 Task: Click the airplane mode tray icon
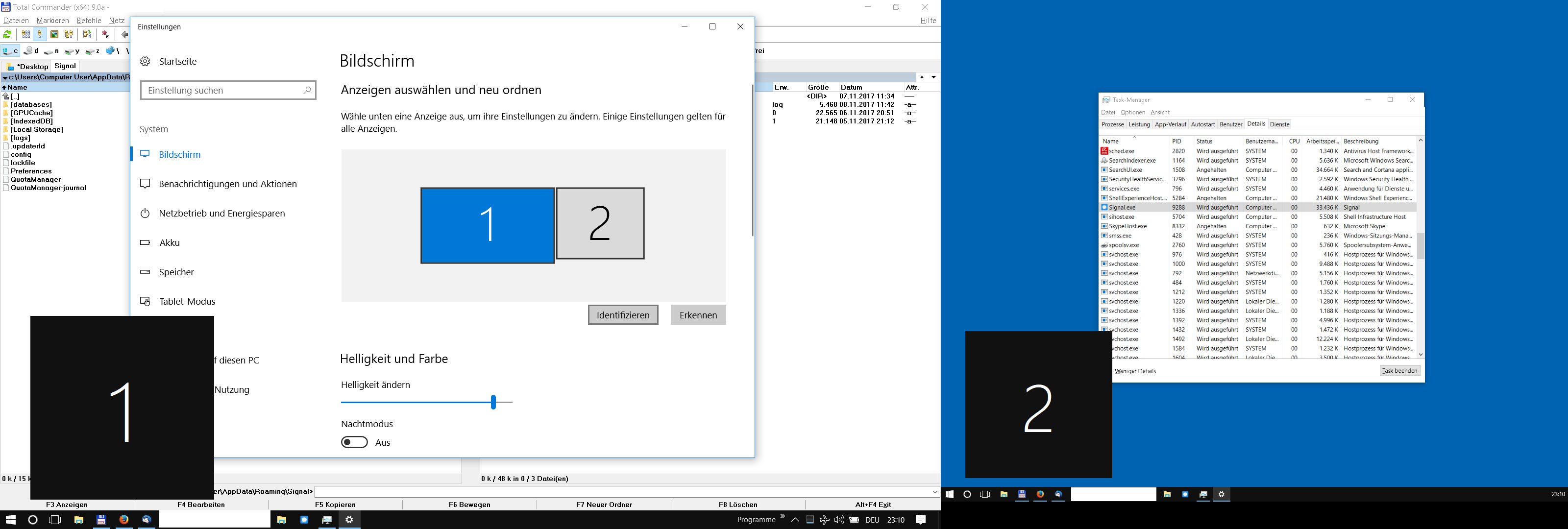824,520
